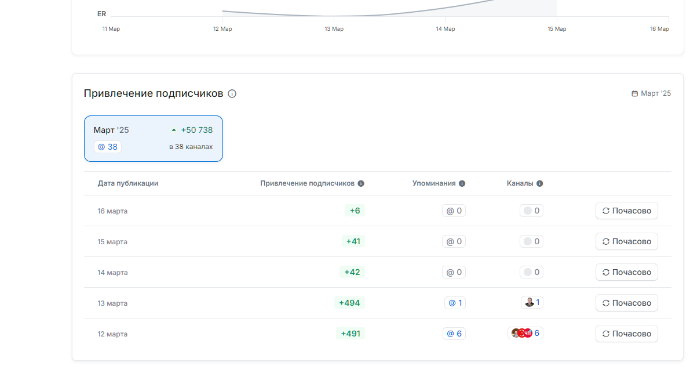
Task: Click +42 subscribers value for 14 марта
Action: (x=352, y=272)
